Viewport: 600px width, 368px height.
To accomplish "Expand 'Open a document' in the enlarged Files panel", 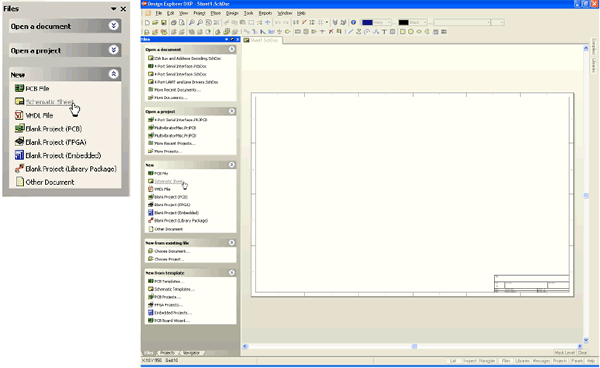I will [113, 26].
